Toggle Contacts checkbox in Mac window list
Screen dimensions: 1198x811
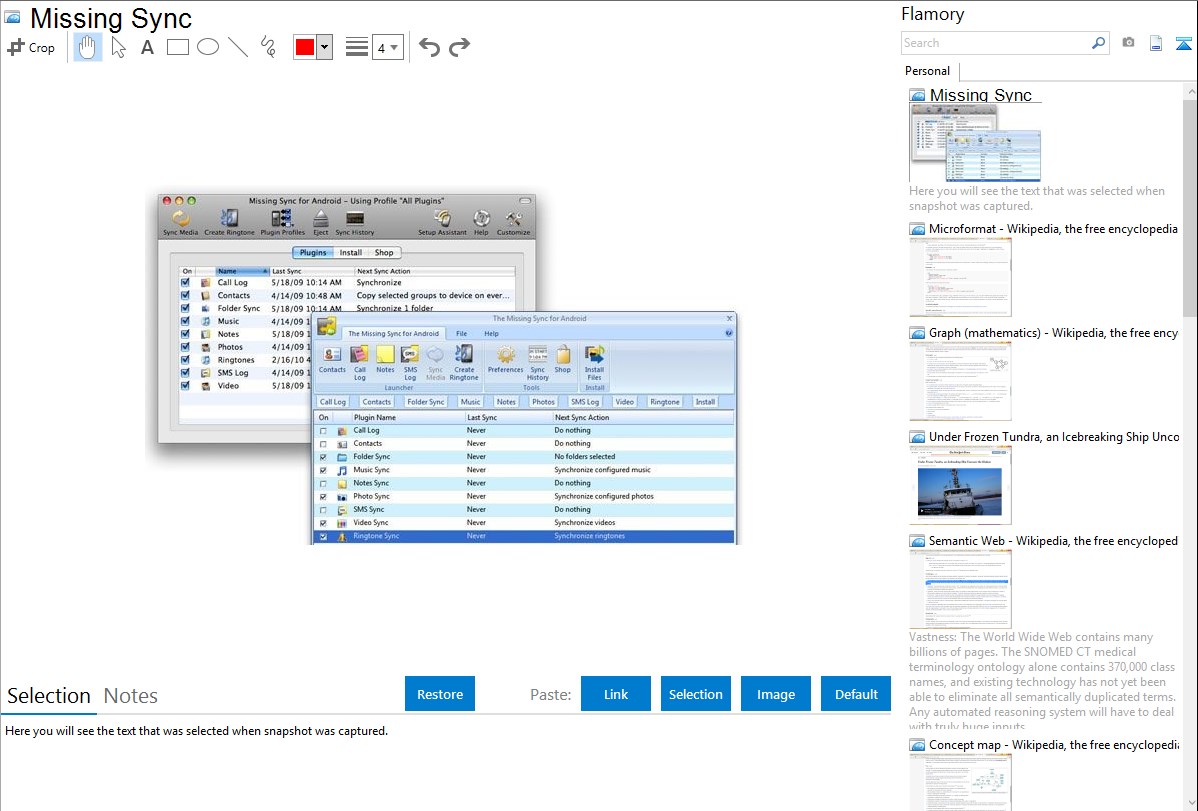(185, 295)
